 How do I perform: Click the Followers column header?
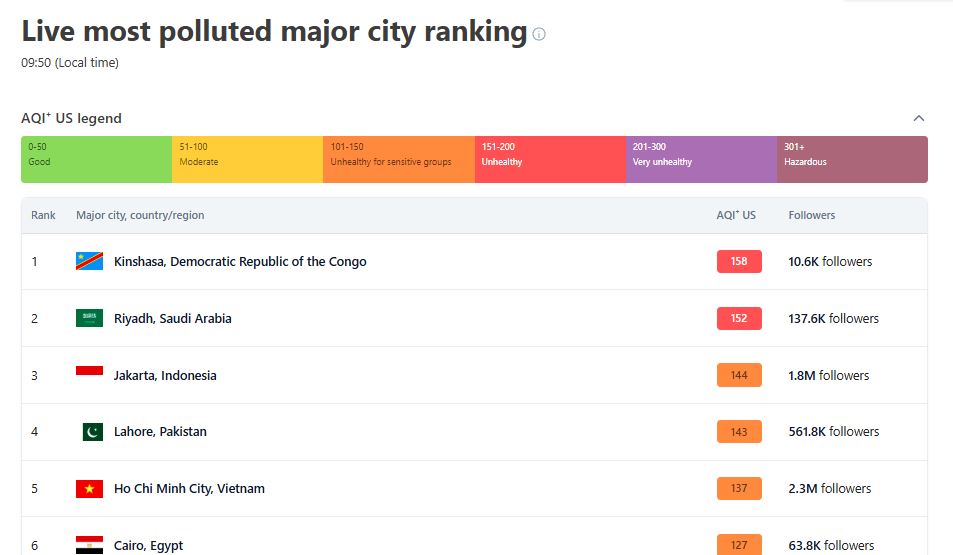click(x=811, y=215)
